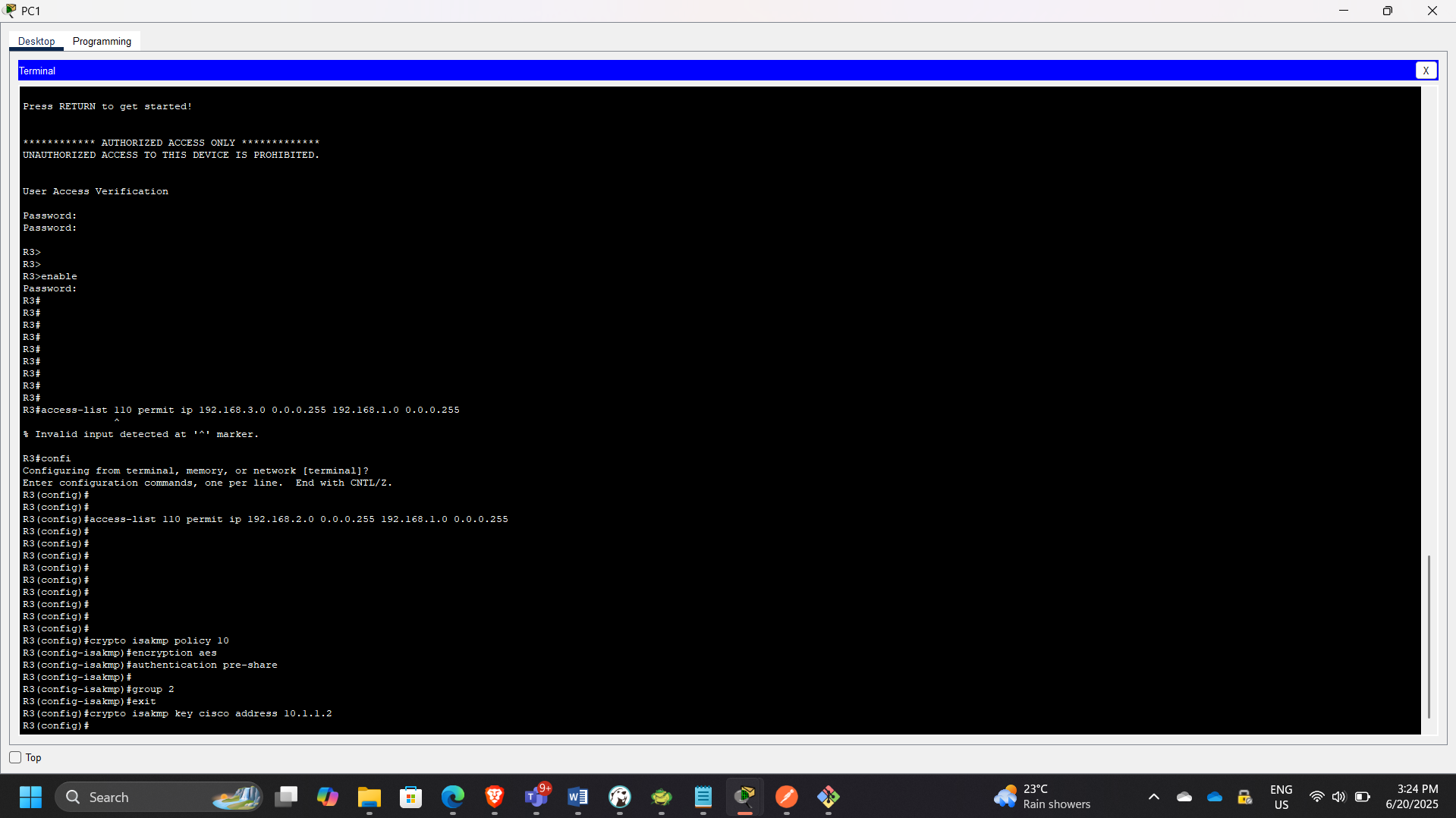Screen dimensions: 1456x818
Task: Expand hidden system tray icons
Action: (1153, 798)
